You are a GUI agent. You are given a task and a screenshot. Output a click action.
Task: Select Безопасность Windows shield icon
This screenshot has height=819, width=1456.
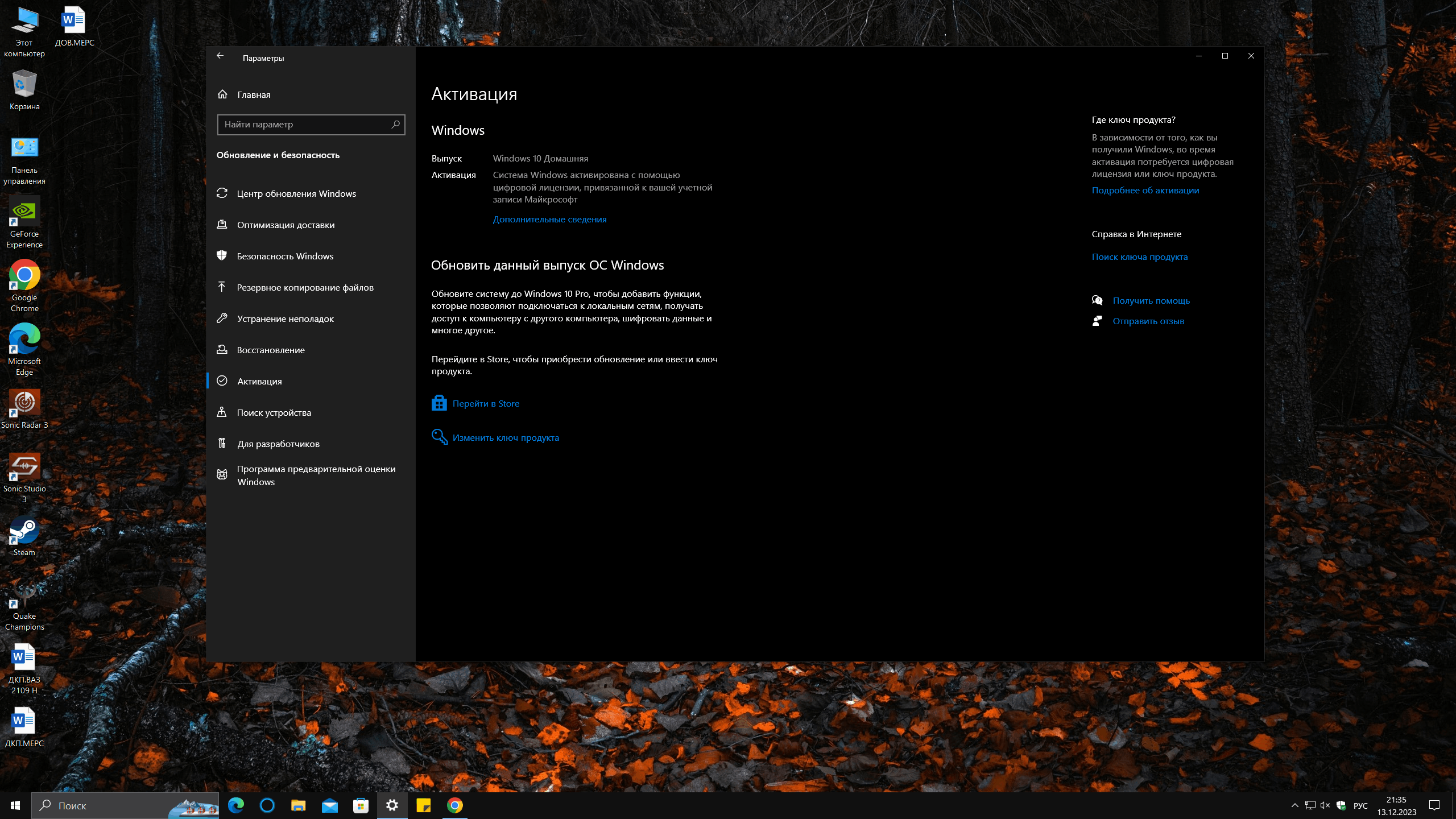(x=222, y=256)
